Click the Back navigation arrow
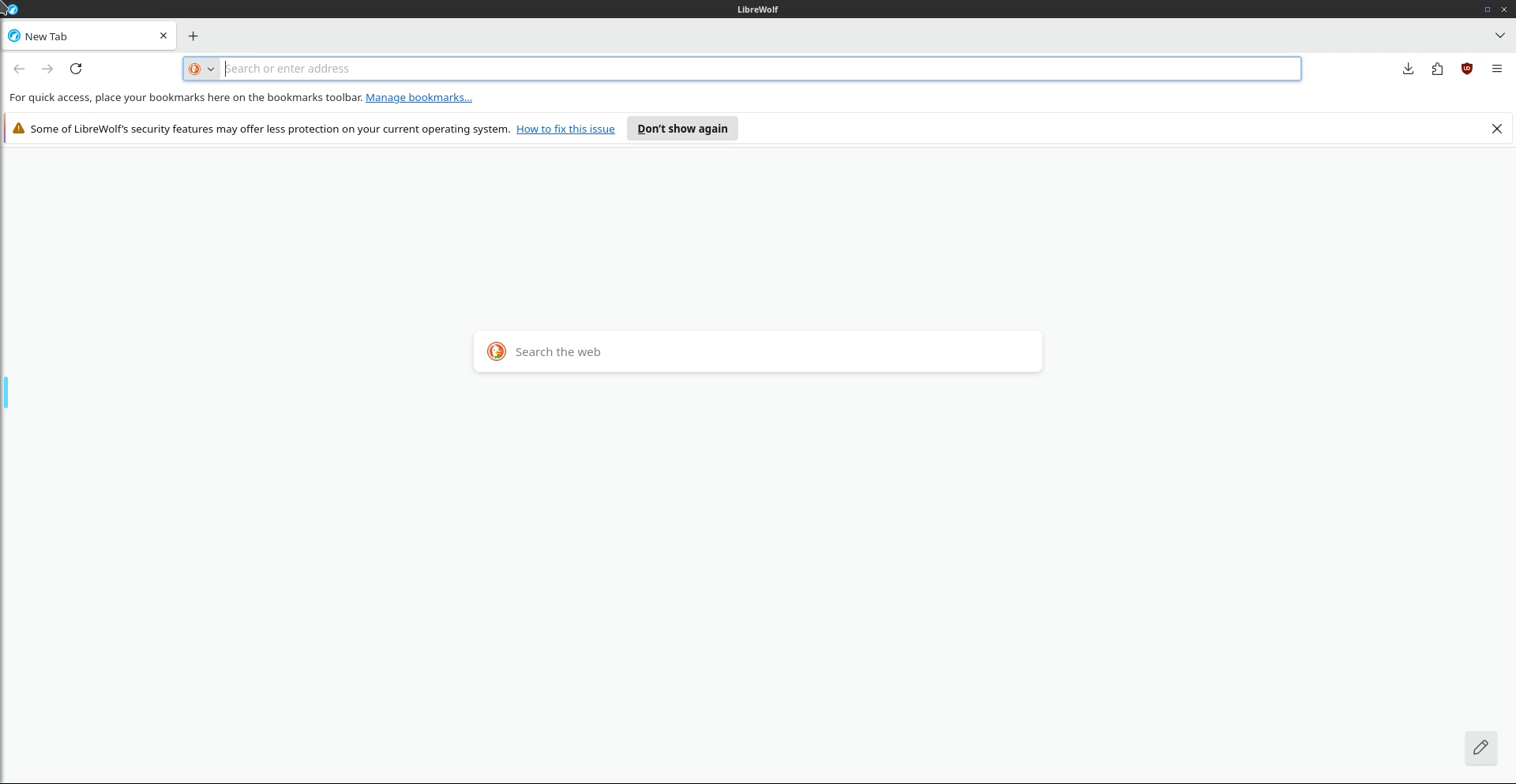The height and width of the screenshot is (784, 1516). pyautogui.click(x=19, y=69)
